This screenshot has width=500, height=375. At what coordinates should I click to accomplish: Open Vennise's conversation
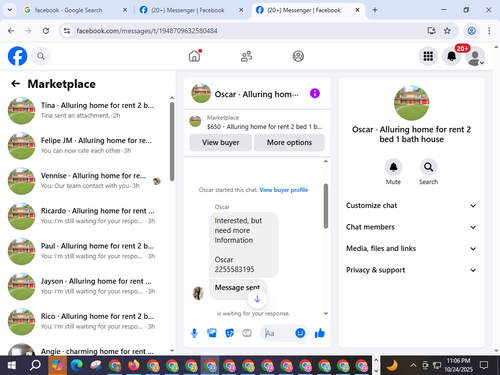pos(85,181)
